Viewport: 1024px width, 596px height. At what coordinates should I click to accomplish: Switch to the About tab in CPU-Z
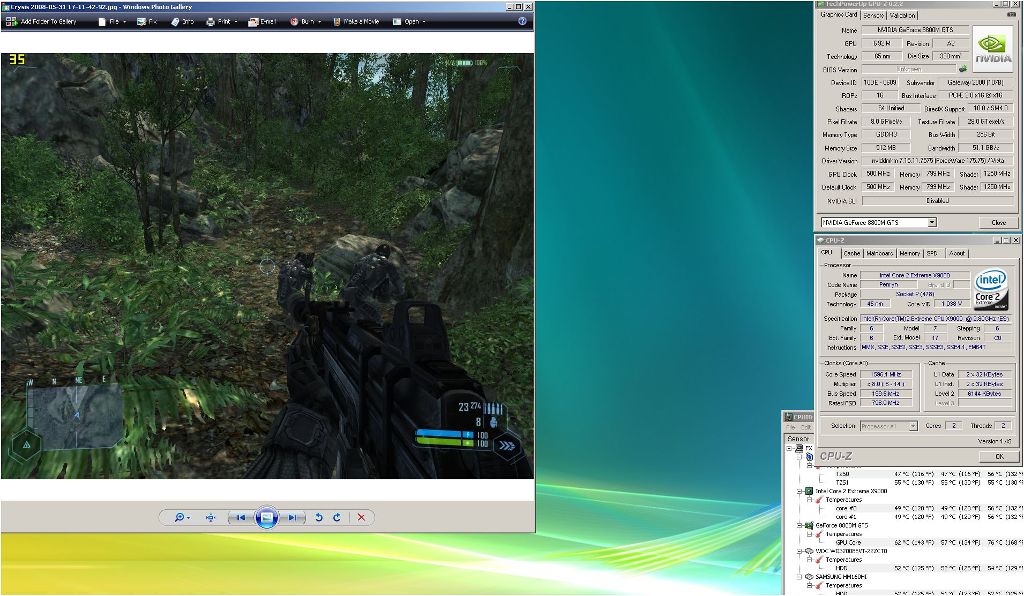(x=957, y=253)
